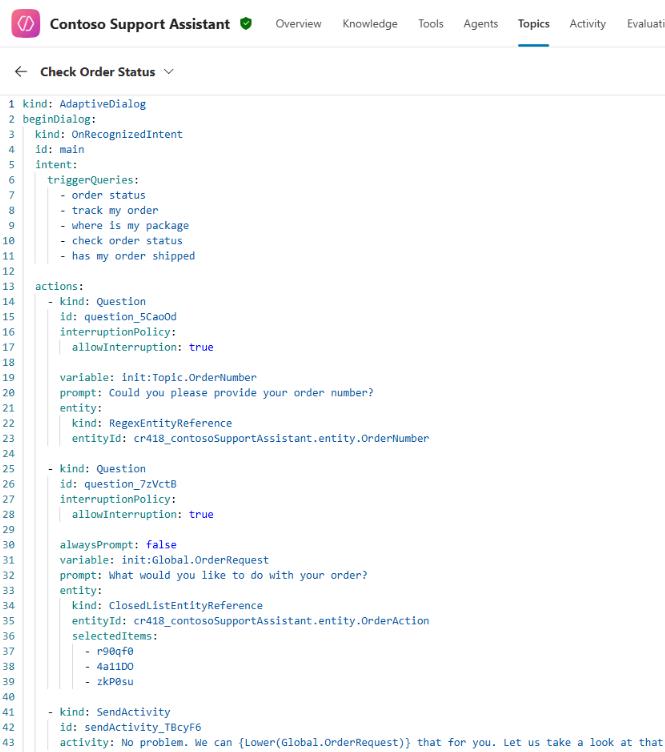Image resolution: width=665 pixels, height=752 pixels.
Task: Click the 'where is my package' trigger query
Action: click(129, 226)
